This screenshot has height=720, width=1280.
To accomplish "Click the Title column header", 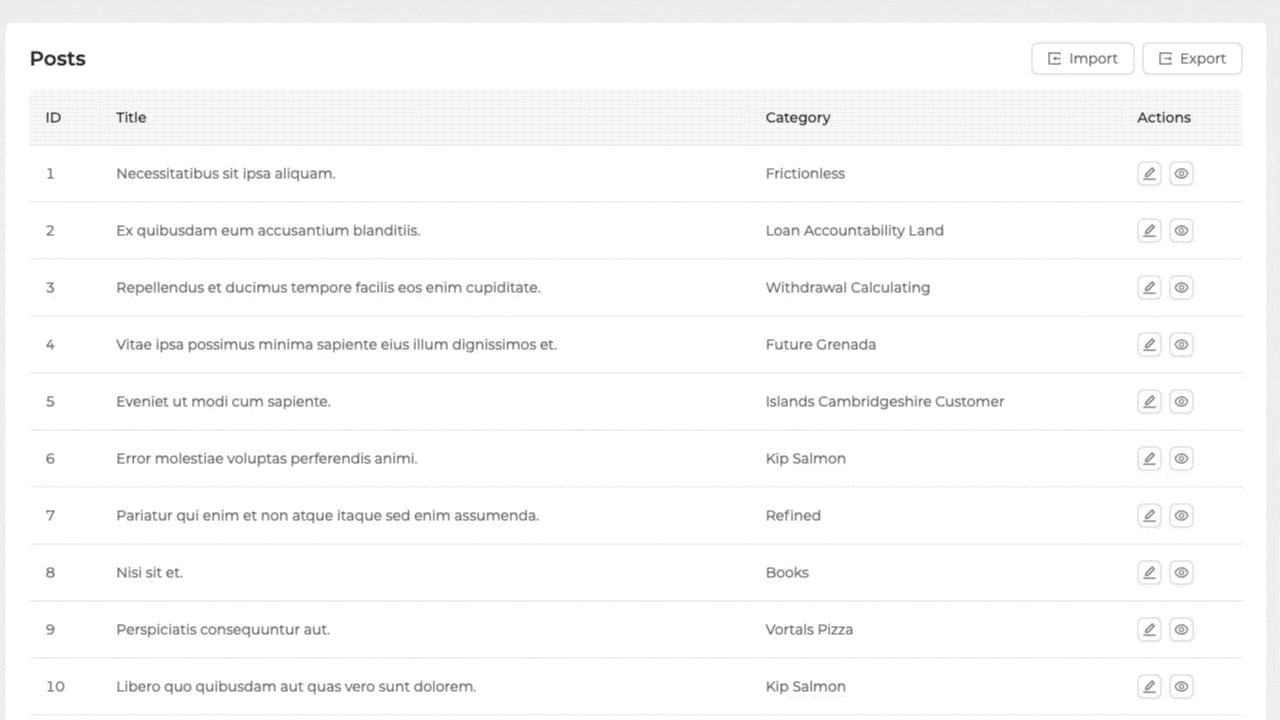I will (x=131, y=117).
